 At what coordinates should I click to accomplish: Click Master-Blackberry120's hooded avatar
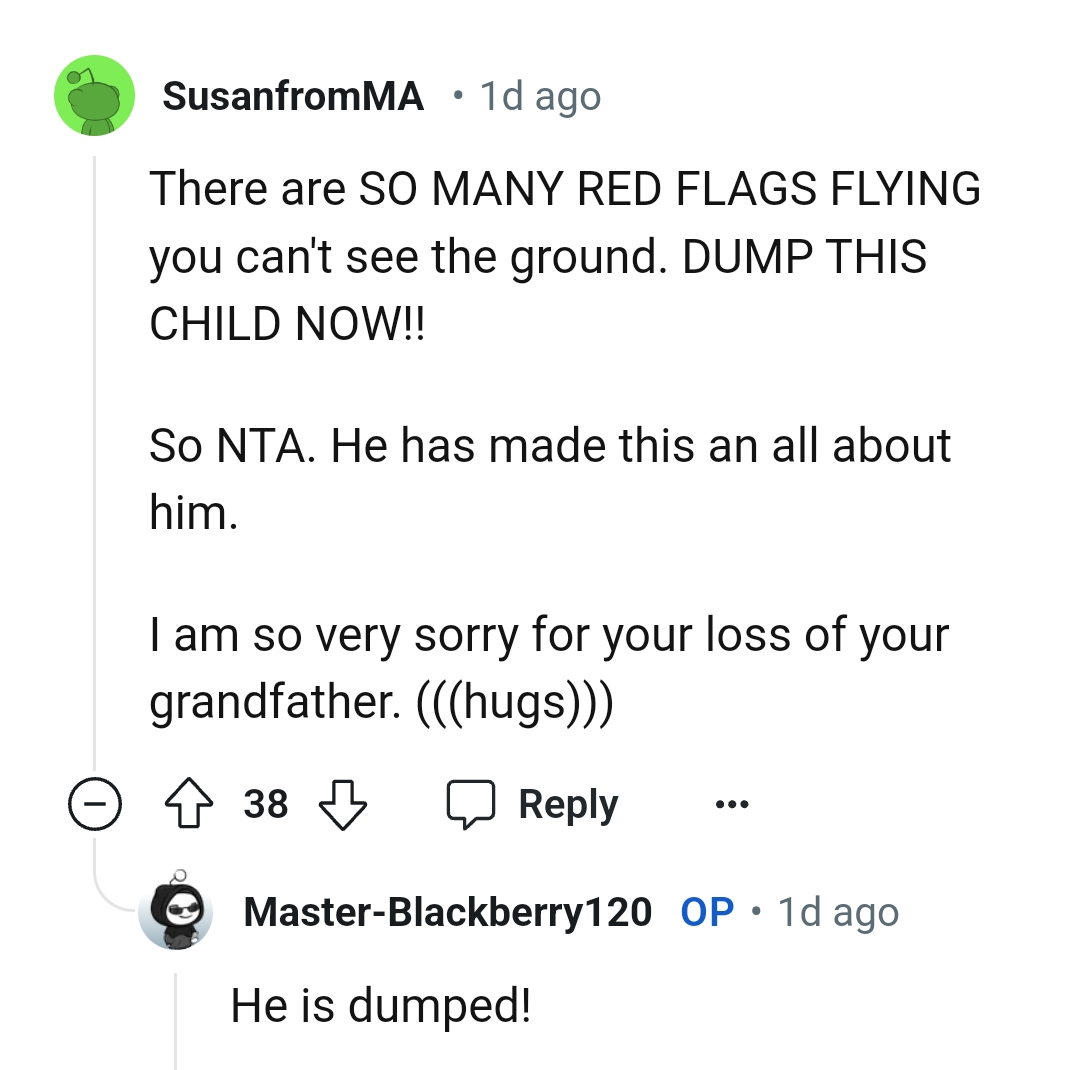point(177,911)
